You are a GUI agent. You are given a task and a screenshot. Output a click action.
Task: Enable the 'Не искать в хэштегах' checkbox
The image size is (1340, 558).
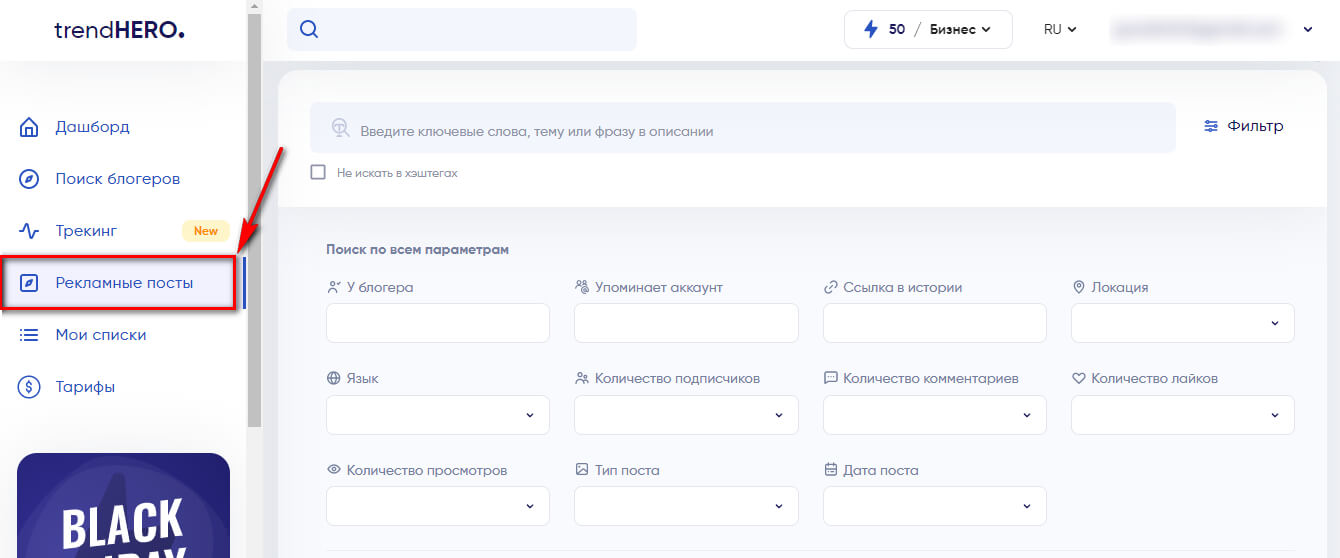(x=318, y=172)
